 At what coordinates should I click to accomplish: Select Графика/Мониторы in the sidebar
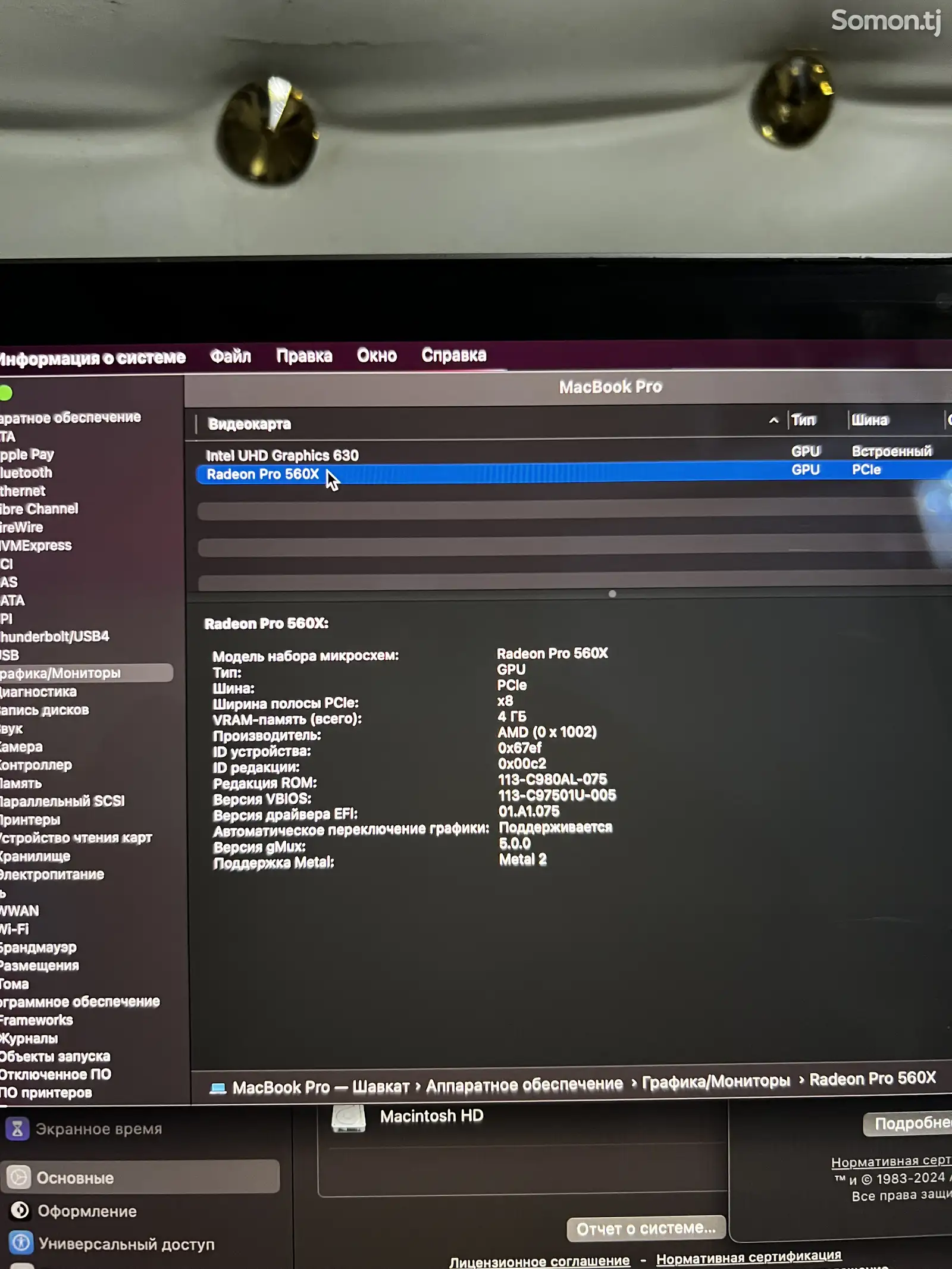pyautogui.click(x=86, y=673)
